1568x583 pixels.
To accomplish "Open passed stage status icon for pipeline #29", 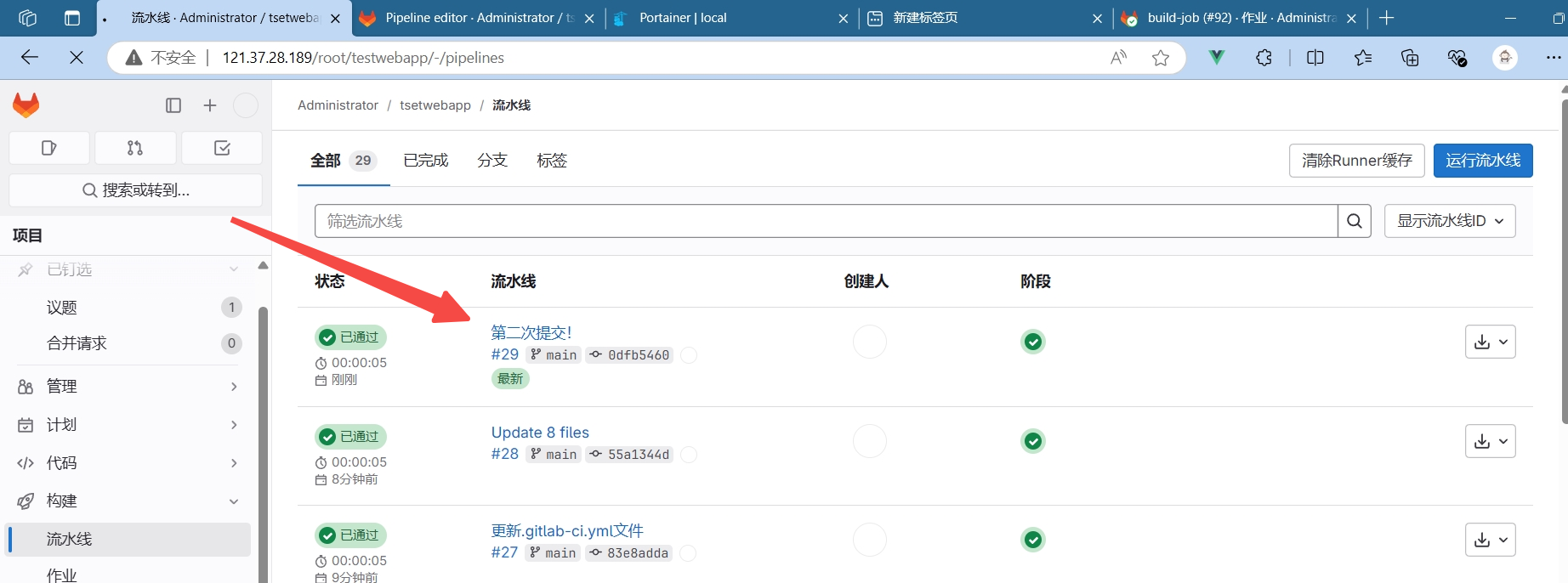I will [1033, 342].
